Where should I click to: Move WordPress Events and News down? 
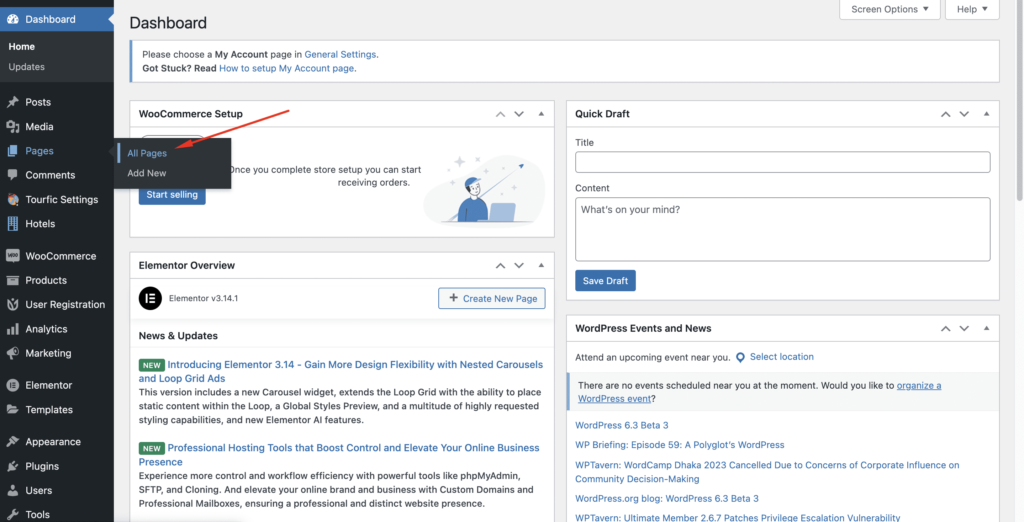[964, 329]
